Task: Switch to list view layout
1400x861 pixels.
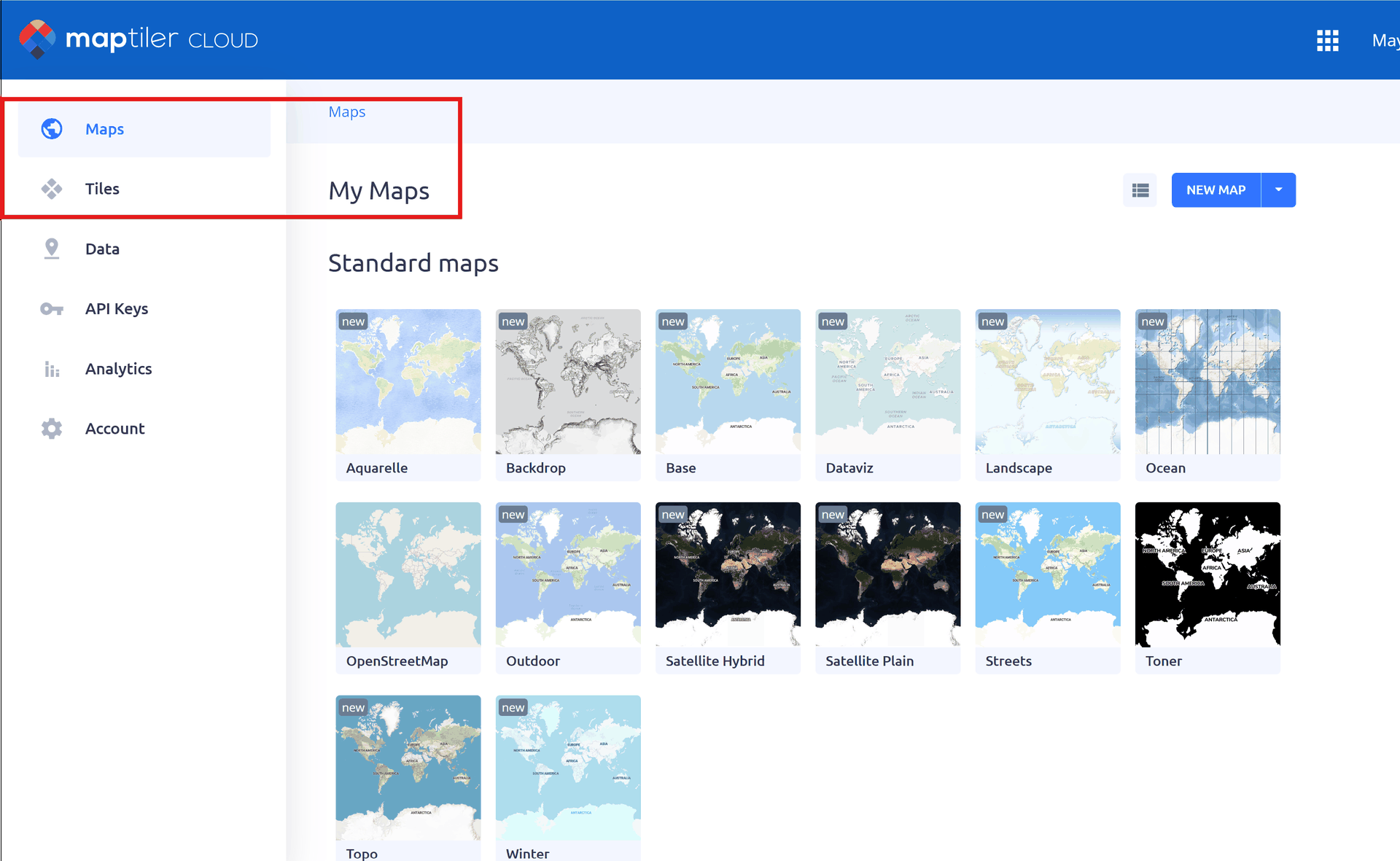Action: tap(1140, 190)
